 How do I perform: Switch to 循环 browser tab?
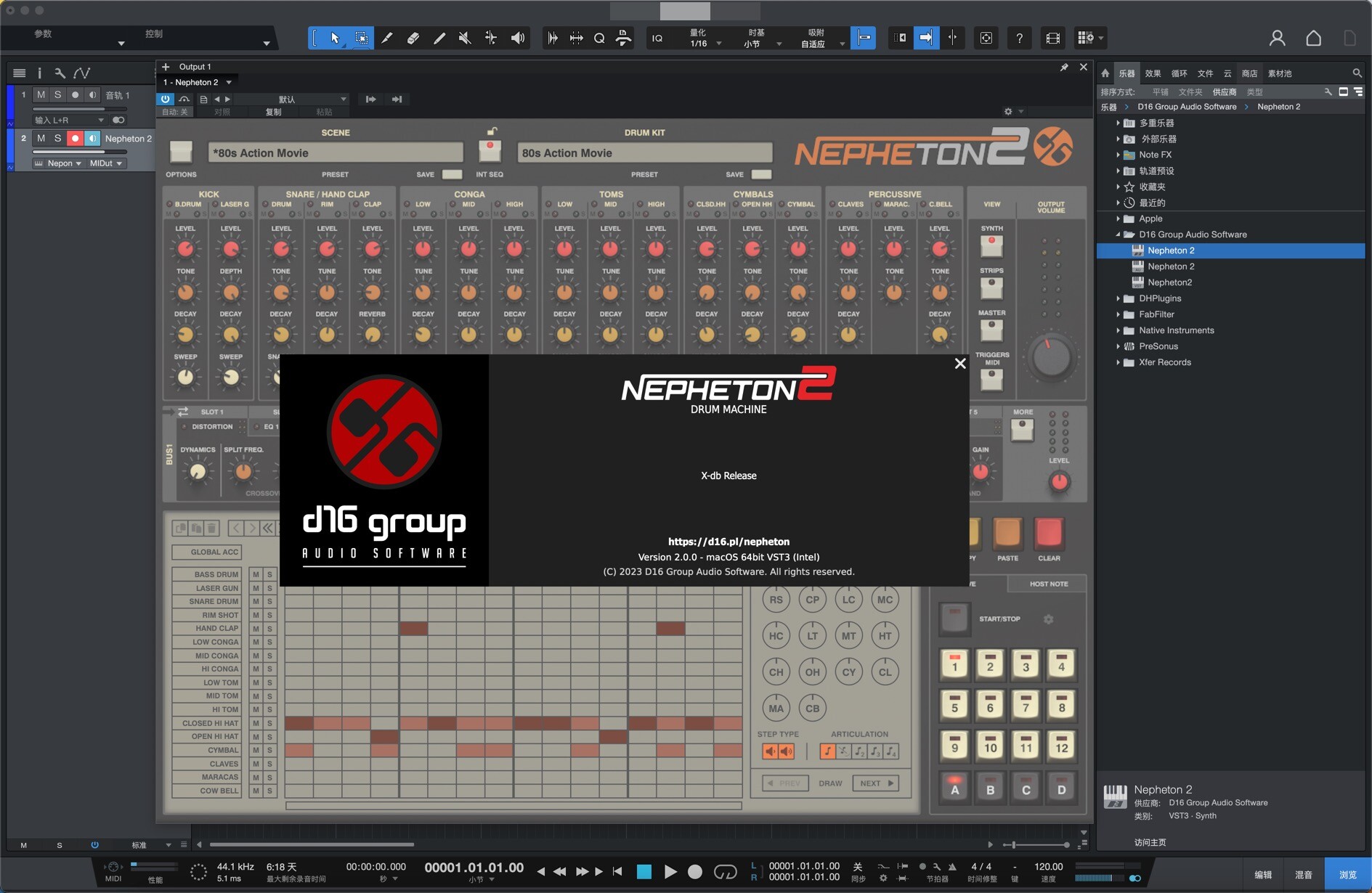click(x=1180, y=73)
